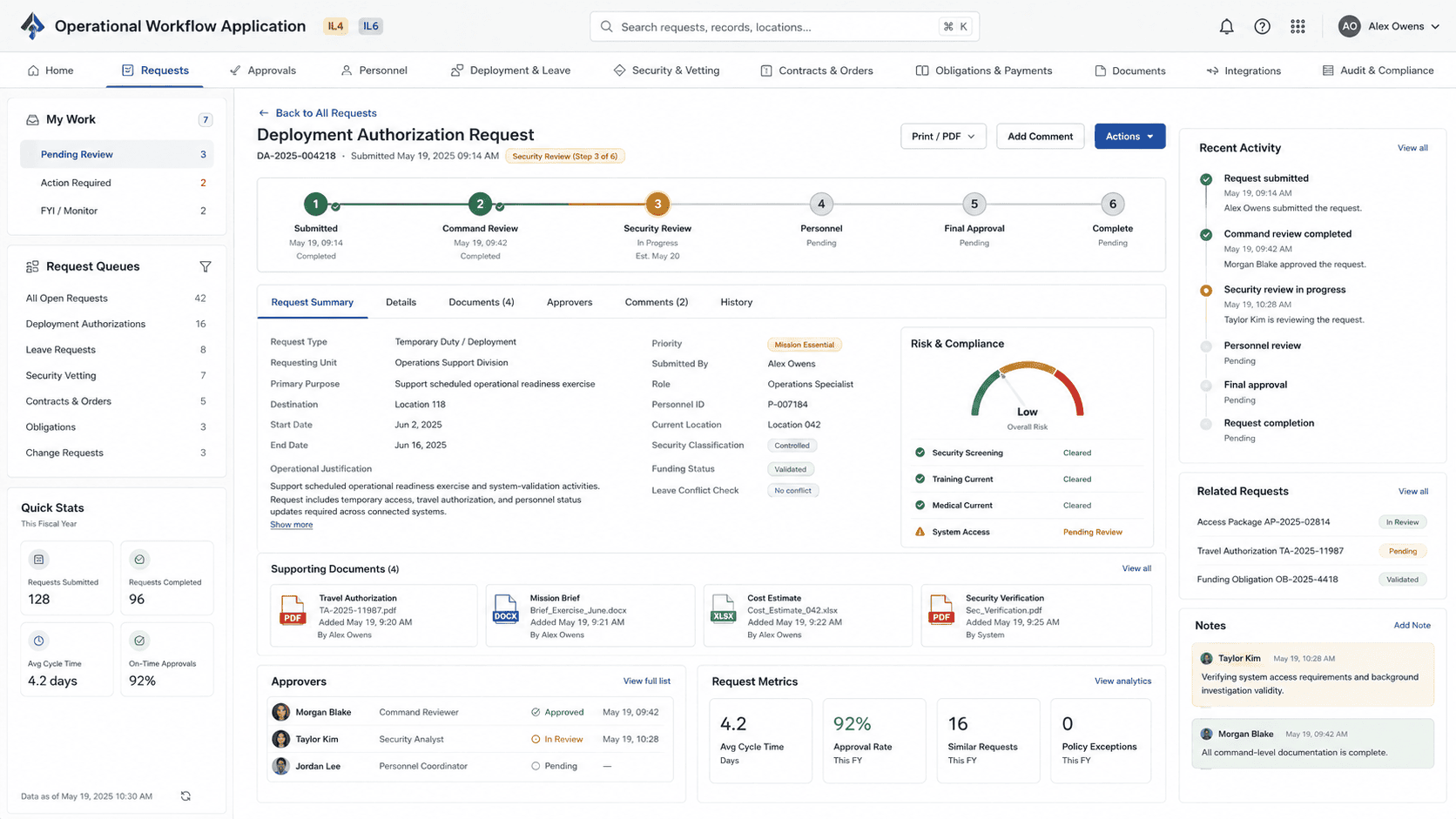
Task: Click the application logo icon
Action: [x=32, y=26]
